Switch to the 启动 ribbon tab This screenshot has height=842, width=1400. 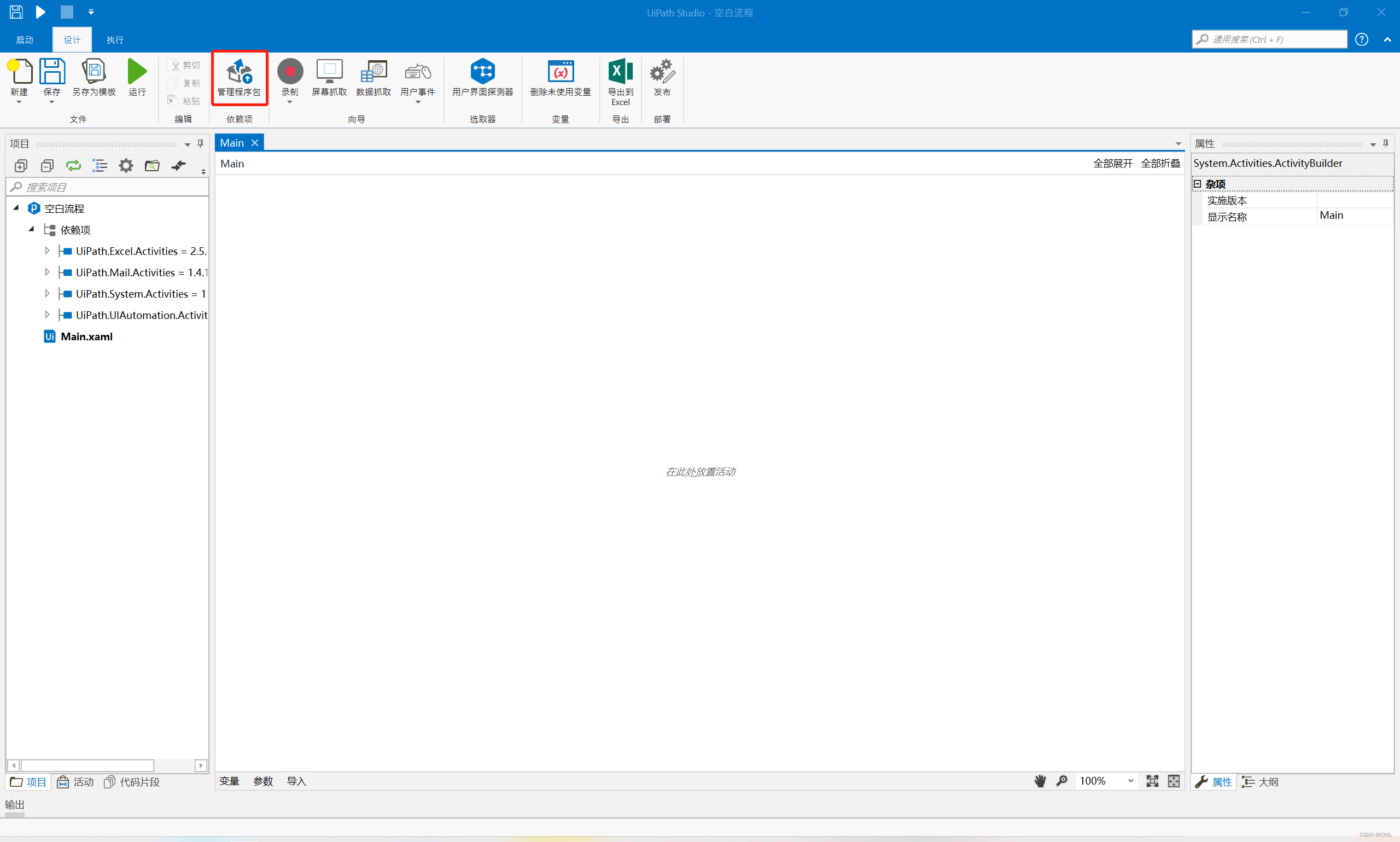coord(25,40)
